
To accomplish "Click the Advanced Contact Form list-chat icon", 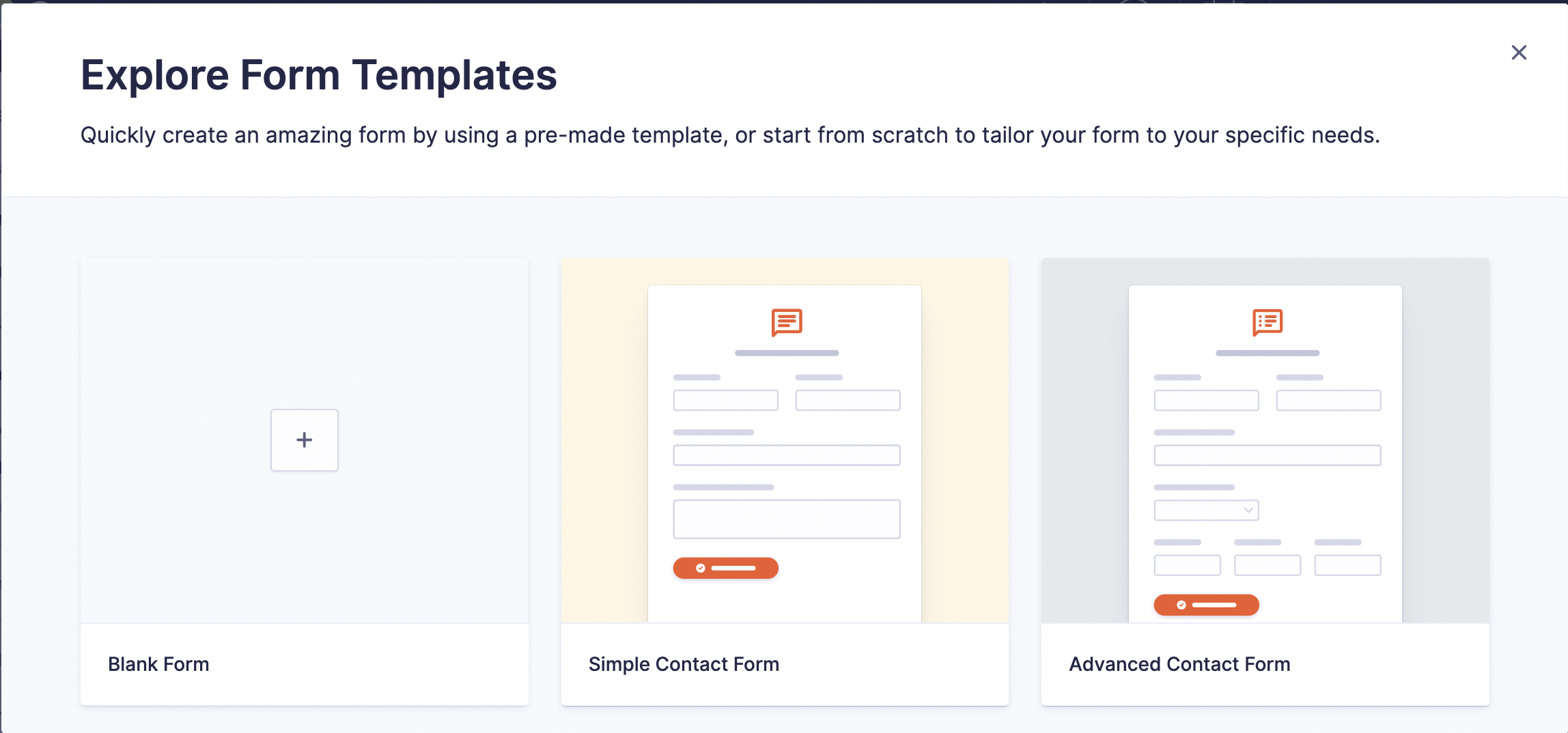I will point(1268,322).
